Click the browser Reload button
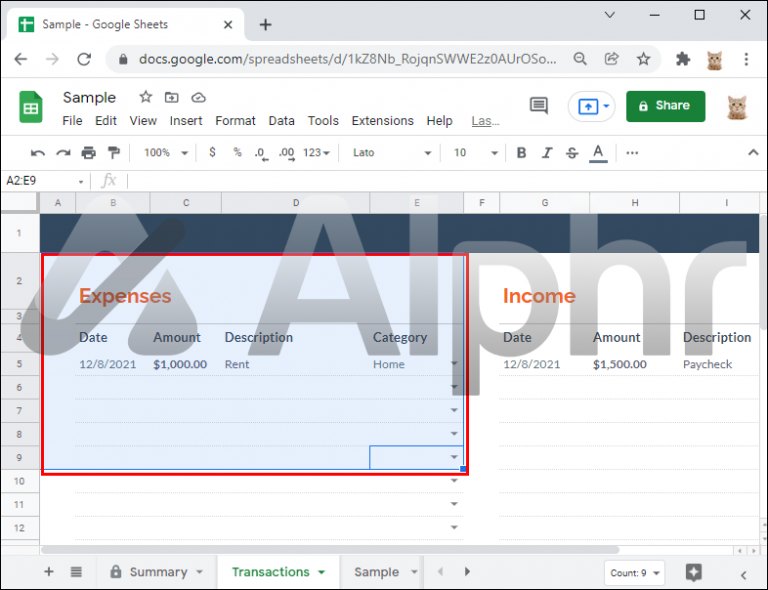Screen dimensions: 768x590 tap(84, 59)
